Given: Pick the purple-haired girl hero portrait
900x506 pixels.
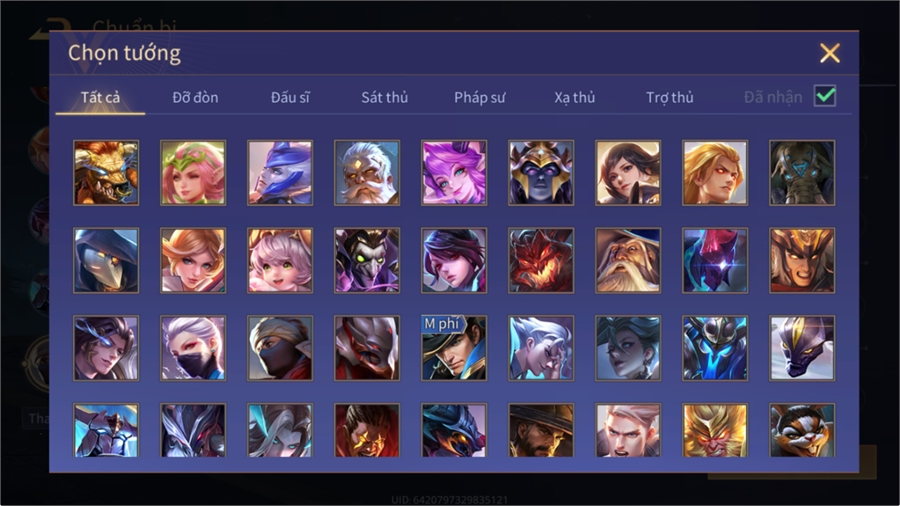Looking at the screenshot, I should pyautogui.click(x=454, y=173).
